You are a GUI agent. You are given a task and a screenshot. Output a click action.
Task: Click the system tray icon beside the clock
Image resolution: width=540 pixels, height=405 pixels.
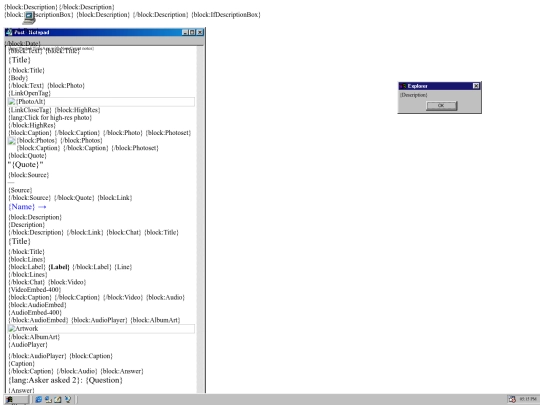[x=512, y=399]
